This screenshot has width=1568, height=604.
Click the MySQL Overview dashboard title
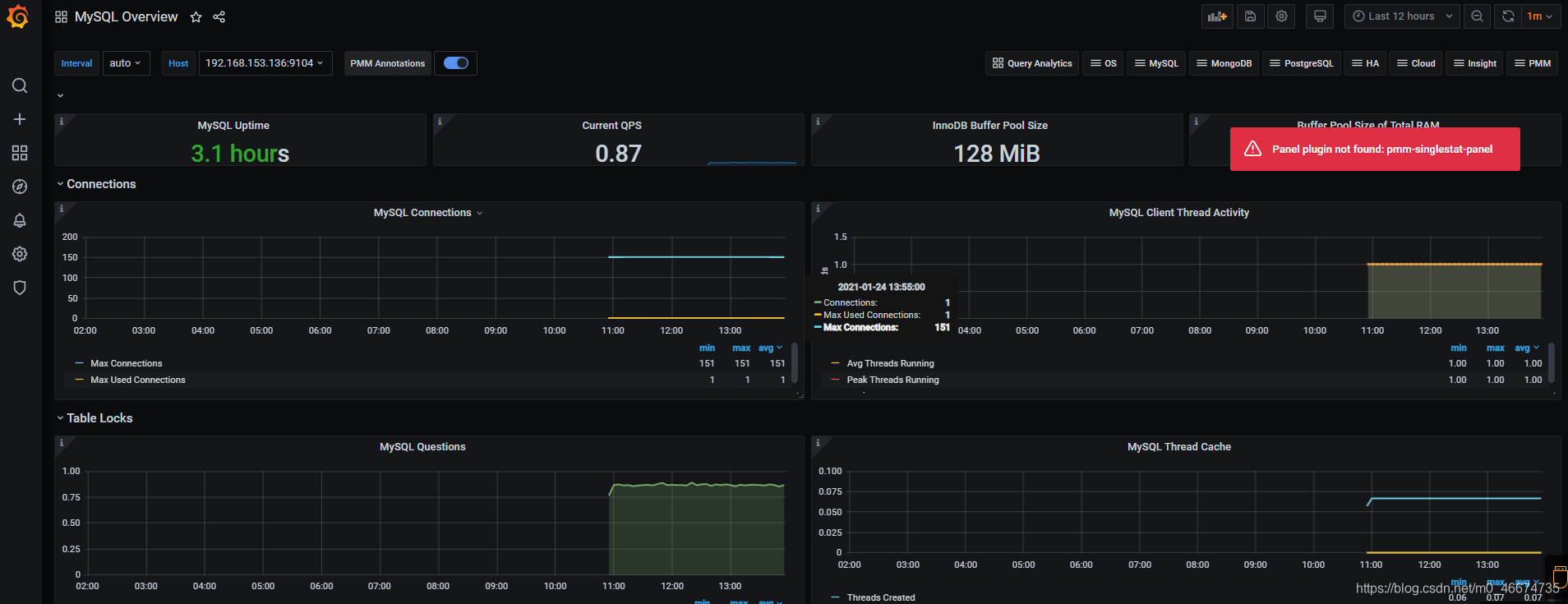[126, 16]
